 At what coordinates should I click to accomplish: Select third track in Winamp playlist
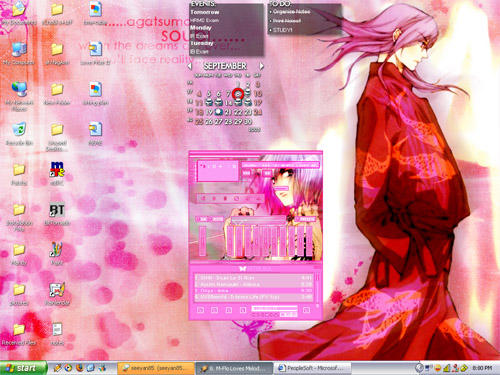tap(253, 291)
